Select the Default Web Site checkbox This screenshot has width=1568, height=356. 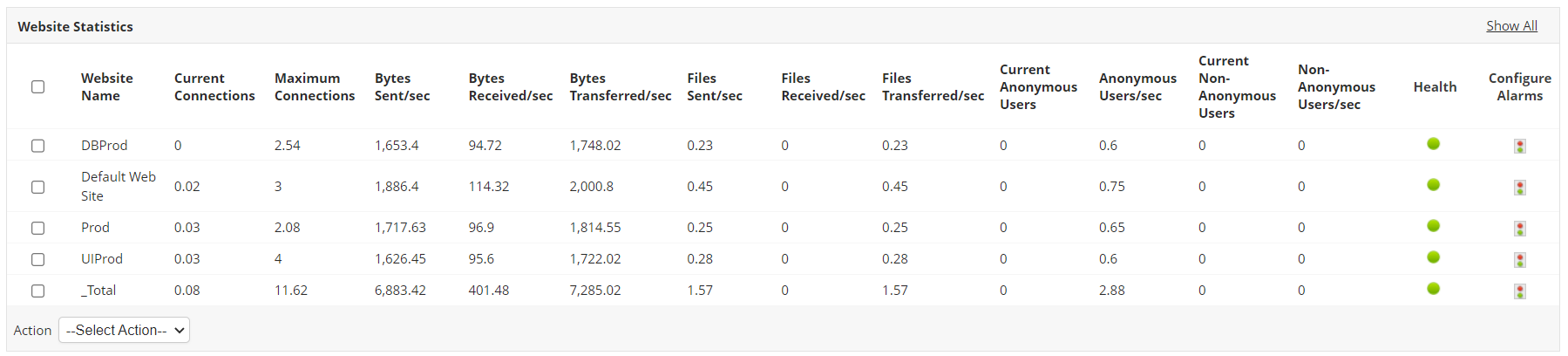(37, 187)
